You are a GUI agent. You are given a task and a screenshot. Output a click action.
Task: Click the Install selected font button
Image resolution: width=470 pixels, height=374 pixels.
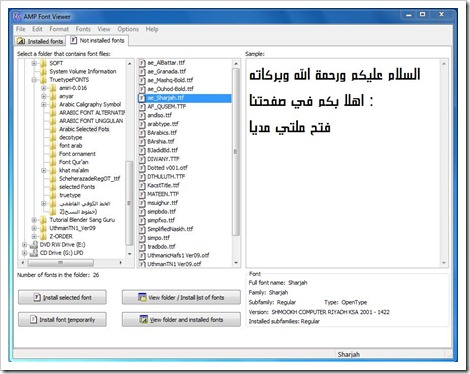(x=62, y=297)
